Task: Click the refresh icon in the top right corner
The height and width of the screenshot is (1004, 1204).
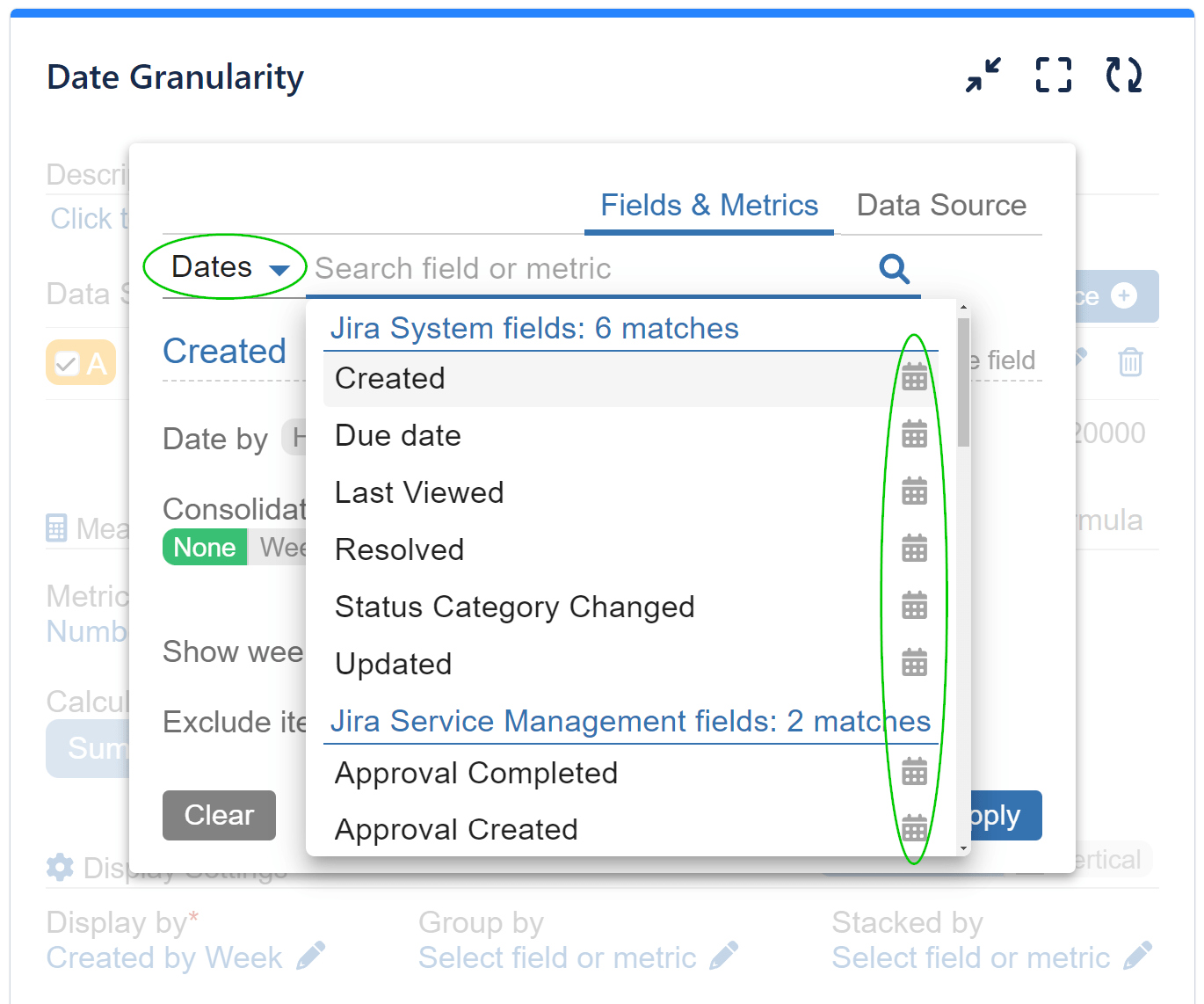Action: pyautogui.click(x=1123, y=76)
